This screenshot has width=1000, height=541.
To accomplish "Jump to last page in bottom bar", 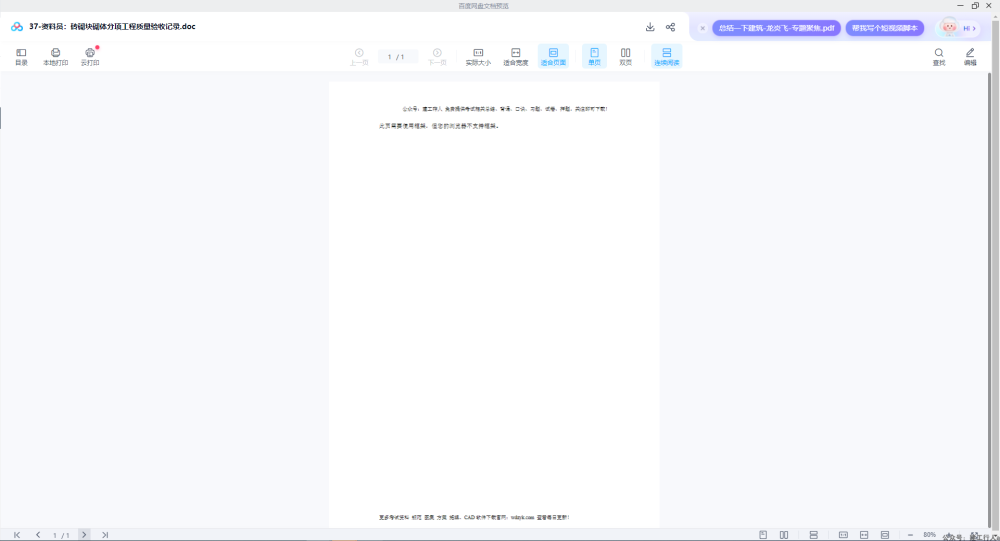I will click(105, 535).
